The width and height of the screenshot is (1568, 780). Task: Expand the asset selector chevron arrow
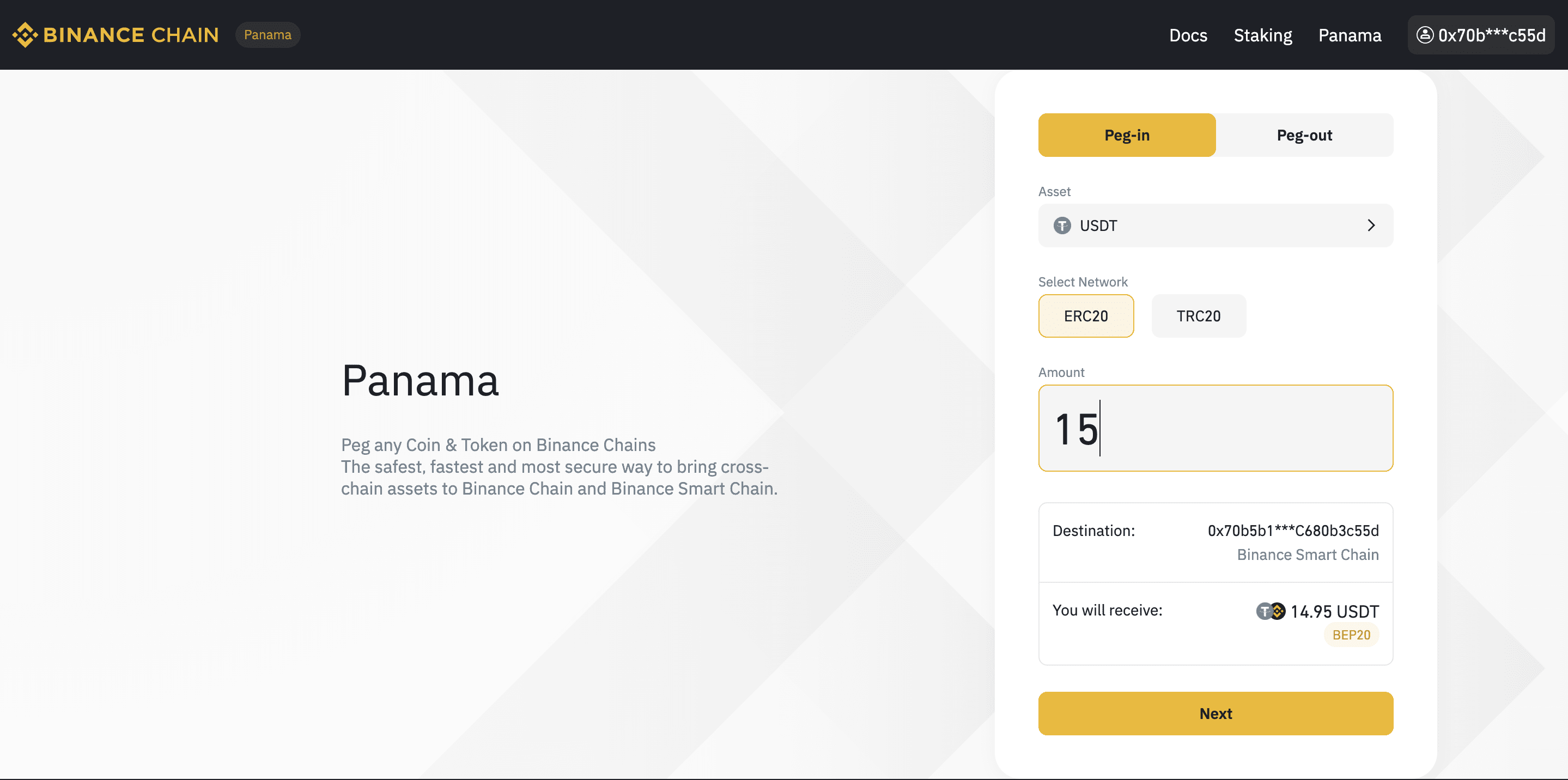[x=1371, y=226]
